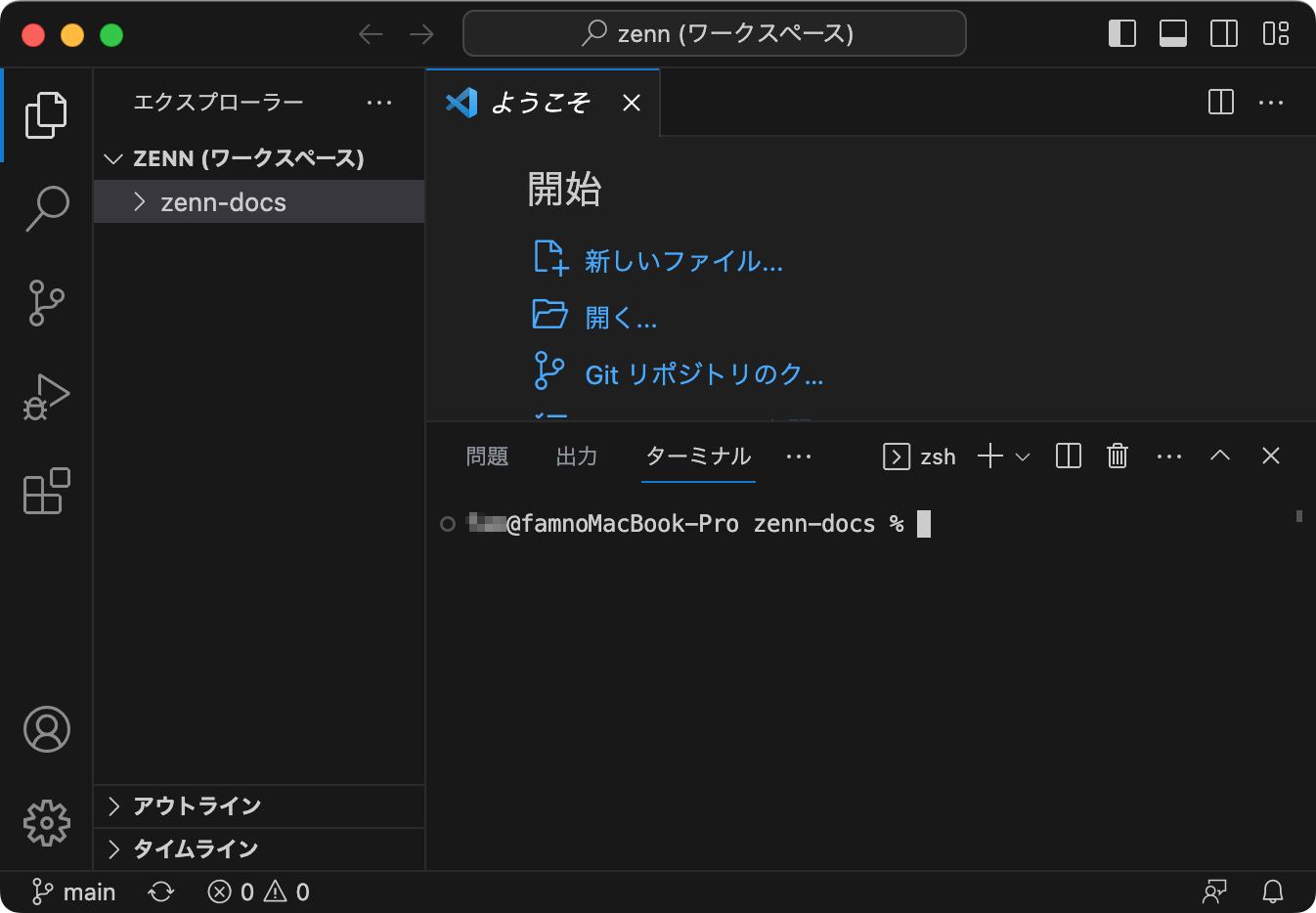Open Explorer more actions ellipsis
Image resolution: width=1316 pixels, height=913 pixels.
coord(379,103)
